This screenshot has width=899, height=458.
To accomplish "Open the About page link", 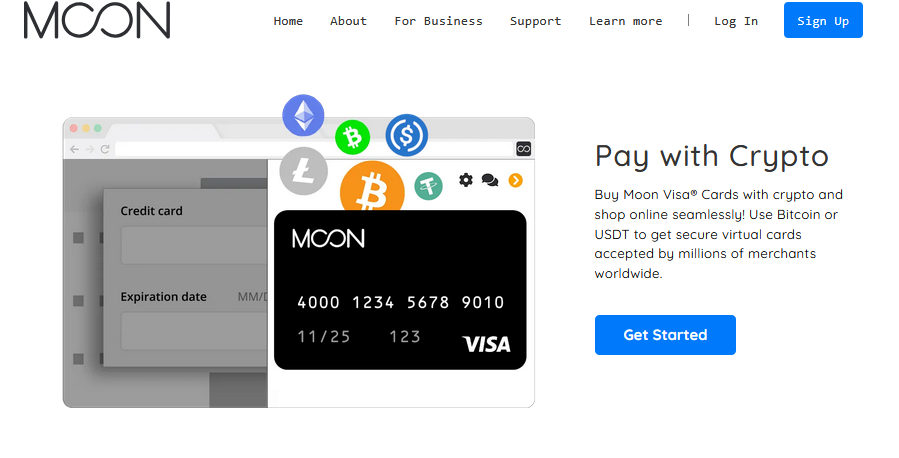I will click(x=348, y=21).
